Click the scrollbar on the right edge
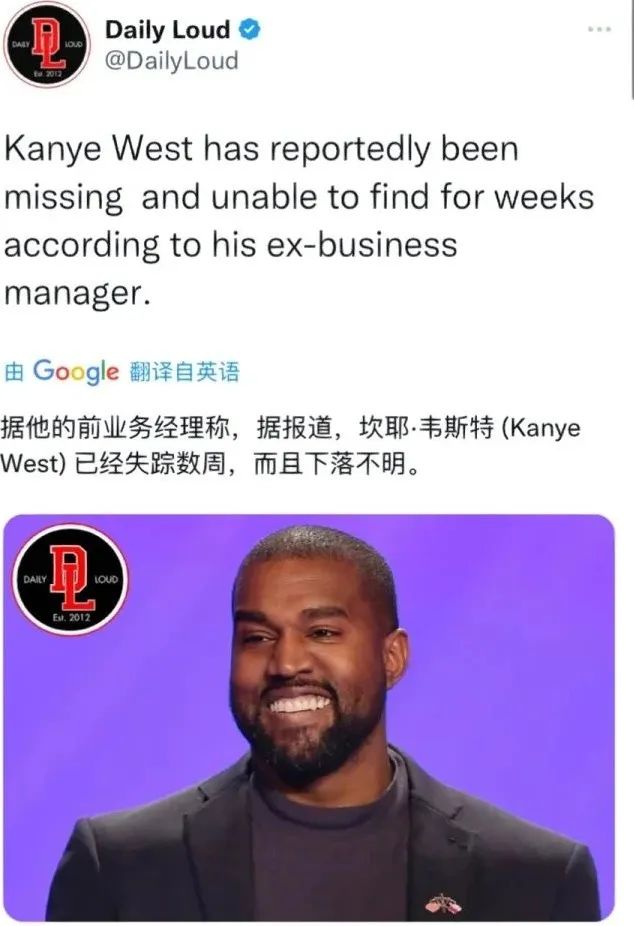The image size is (634, 926). click(632, 50)
